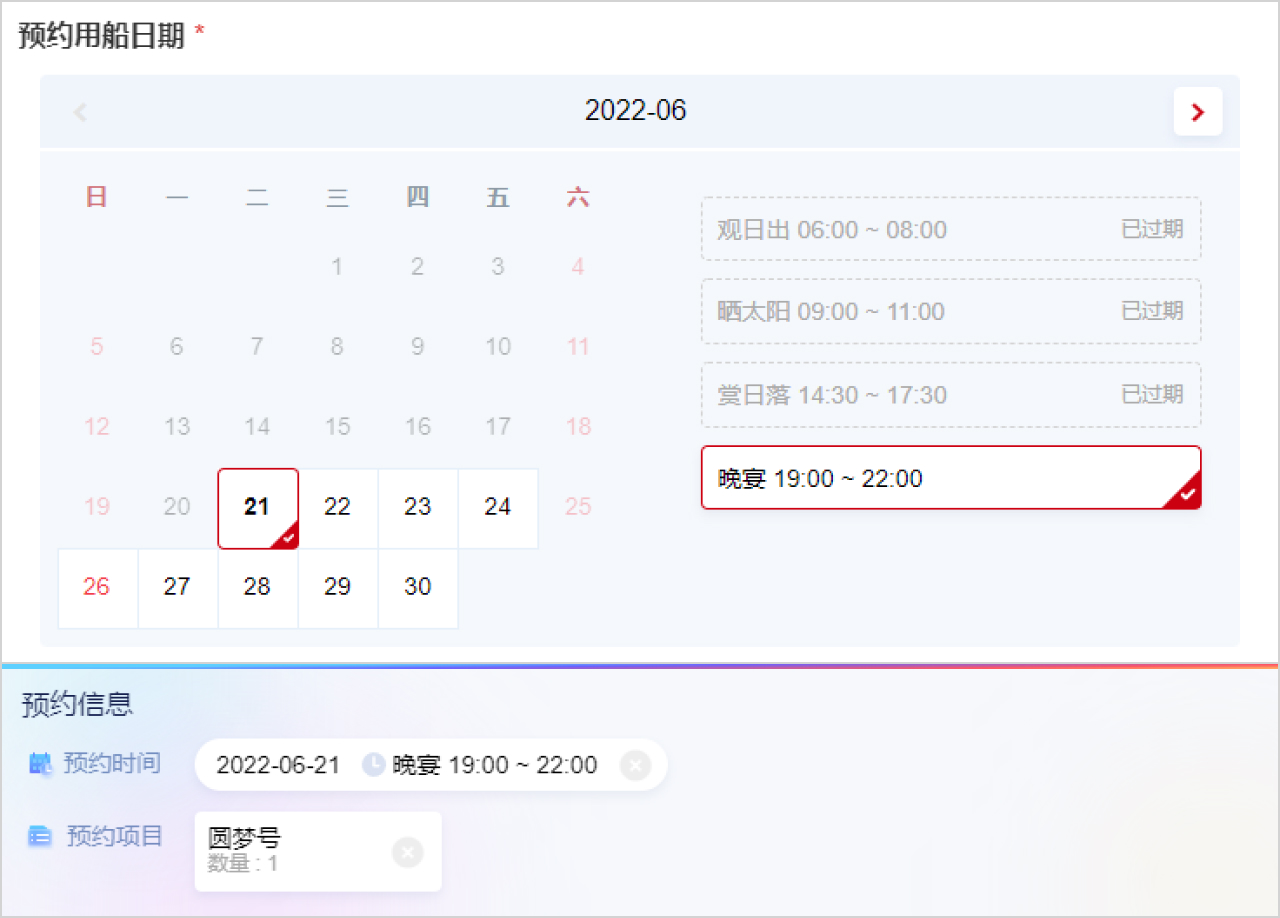
Task: Select expired slot 观日出 06:00 ~ 08:00
Action: 950,229
